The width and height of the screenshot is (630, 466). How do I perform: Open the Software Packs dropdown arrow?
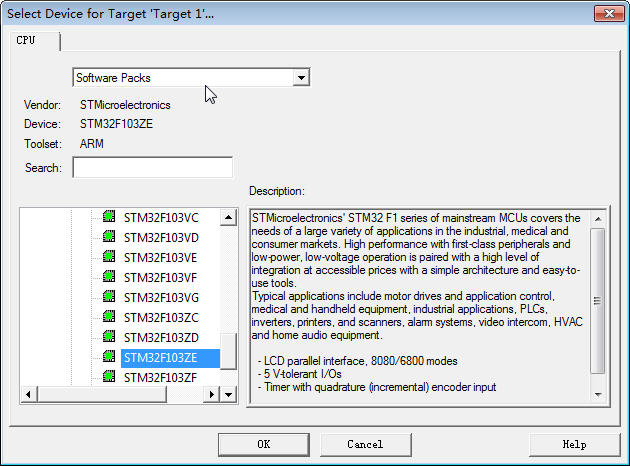pos(301,78)
